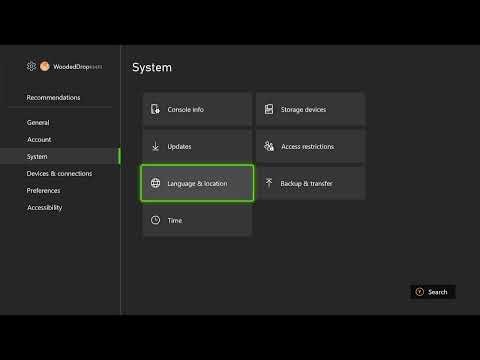Open Backup & transfer tile
The width and height of the screenshot is (480, 360).
tap(311, 183)
